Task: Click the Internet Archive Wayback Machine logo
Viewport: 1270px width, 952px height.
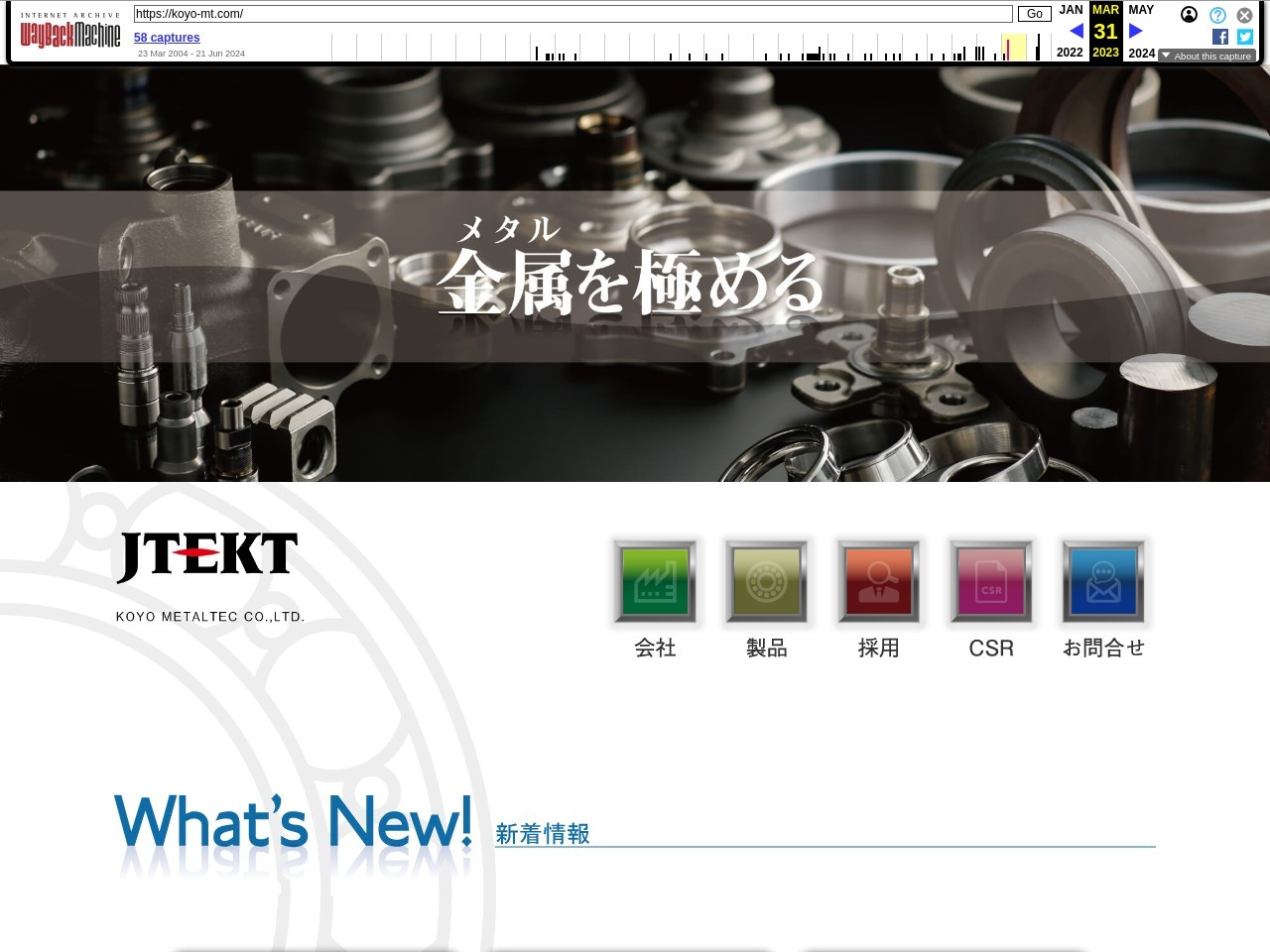Action: coord(70,31)
